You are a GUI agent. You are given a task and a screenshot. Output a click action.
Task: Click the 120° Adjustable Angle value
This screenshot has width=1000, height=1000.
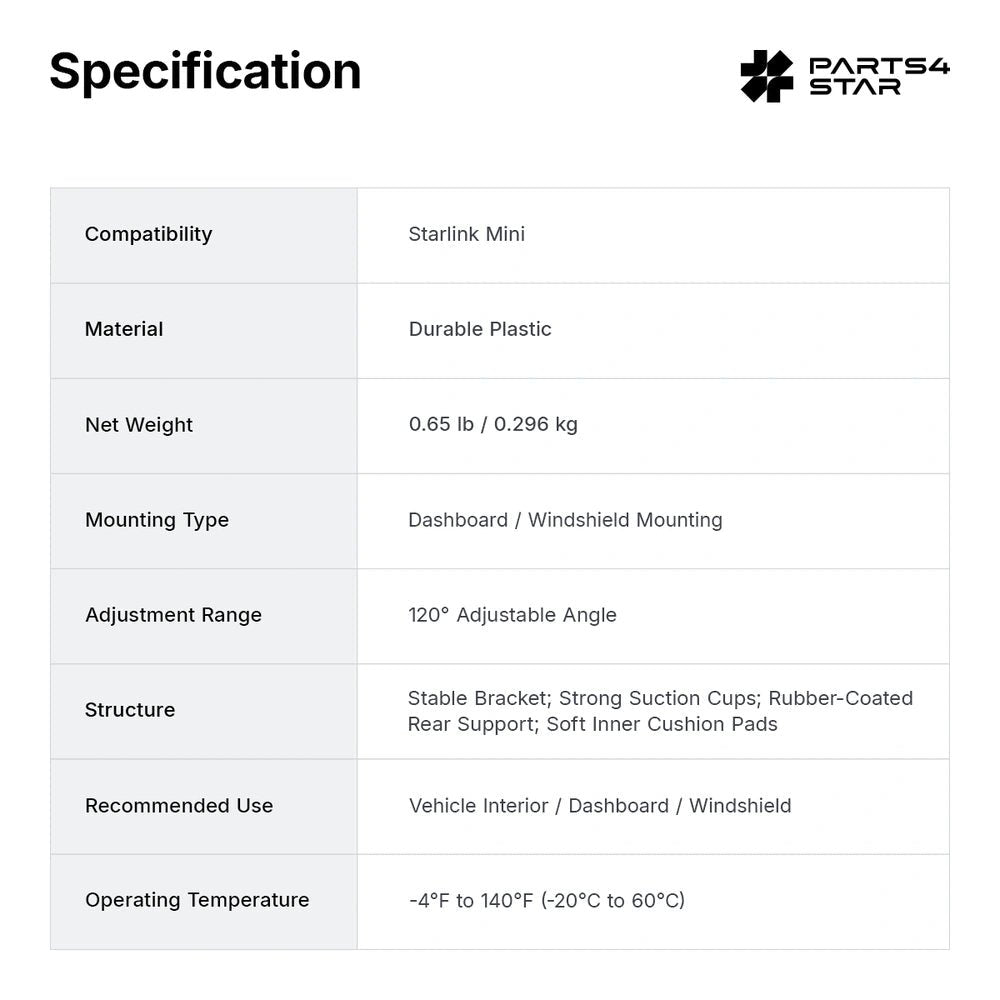point(513,615)
